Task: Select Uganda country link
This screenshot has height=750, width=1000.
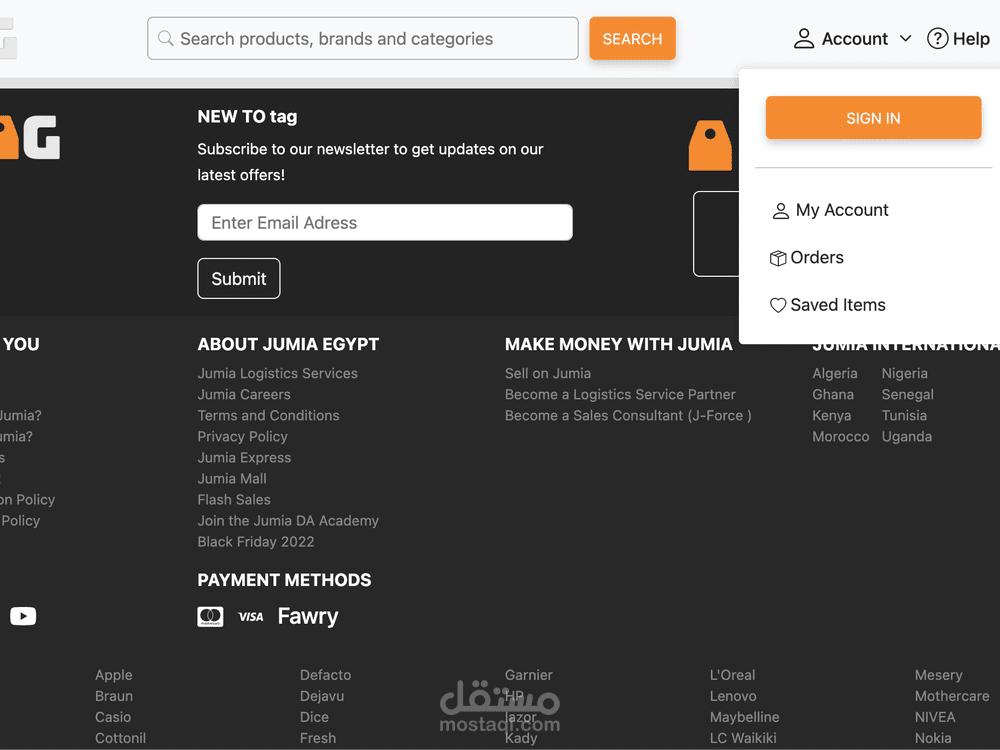Action: [907, 436]
